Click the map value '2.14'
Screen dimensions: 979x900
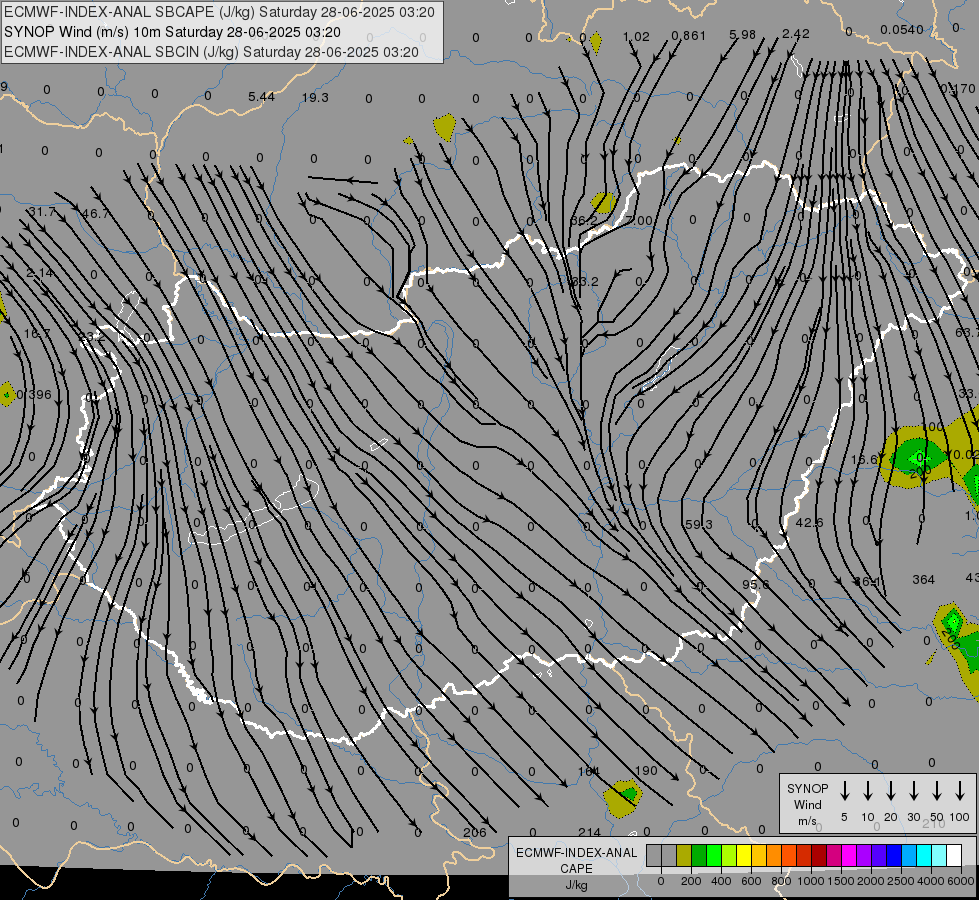point(39,274)
